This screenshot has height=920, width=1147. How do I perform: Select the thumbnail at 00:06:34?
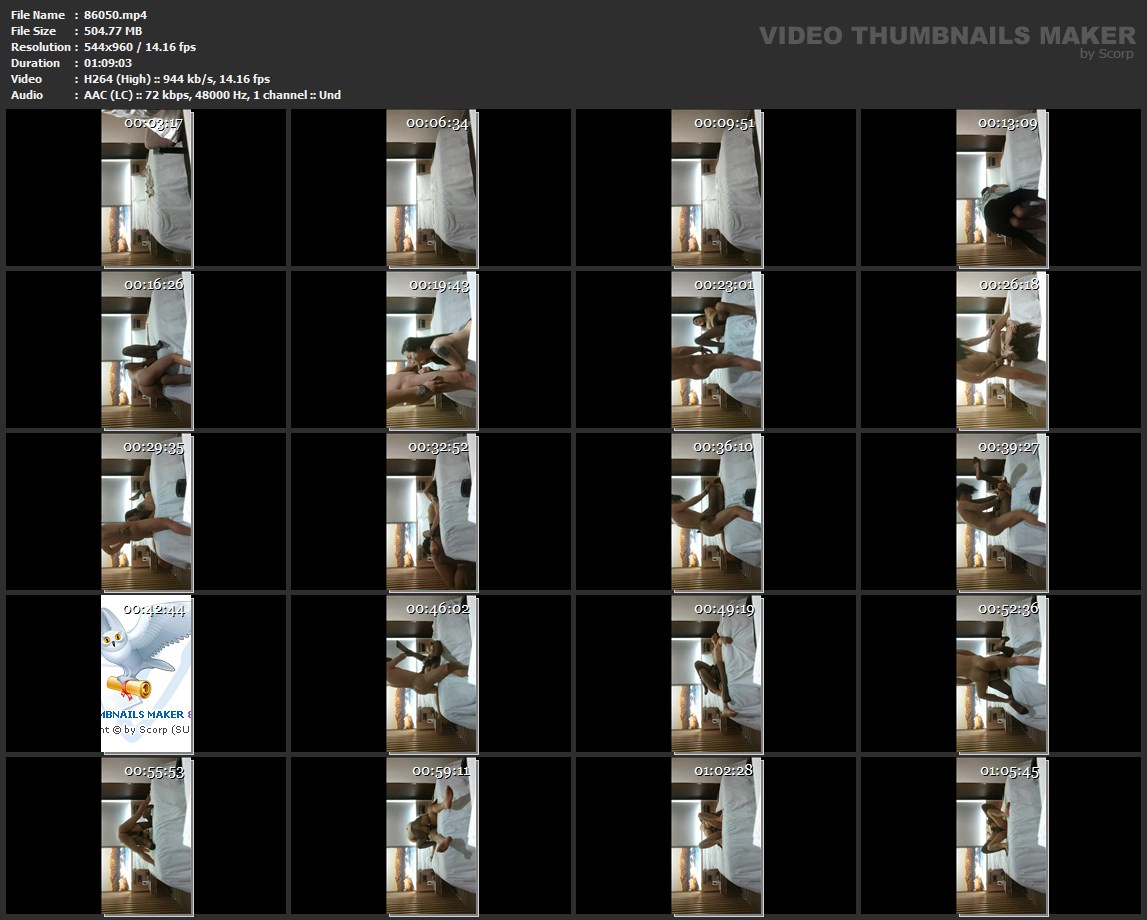pos(432,188)
